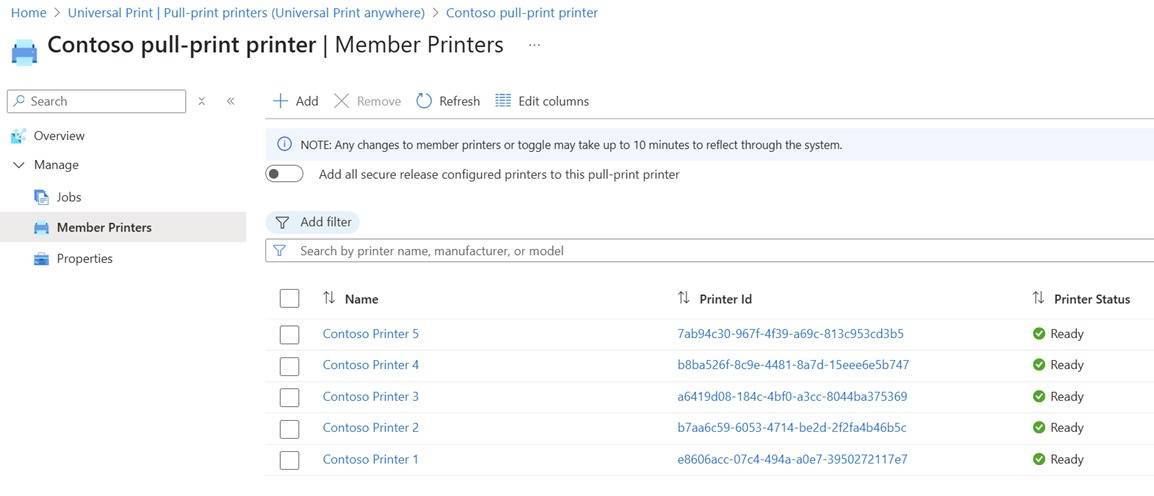Sort by Printer Status column arrows
The height and width of the screenshot is (496, 1154).
[1038, 298]
